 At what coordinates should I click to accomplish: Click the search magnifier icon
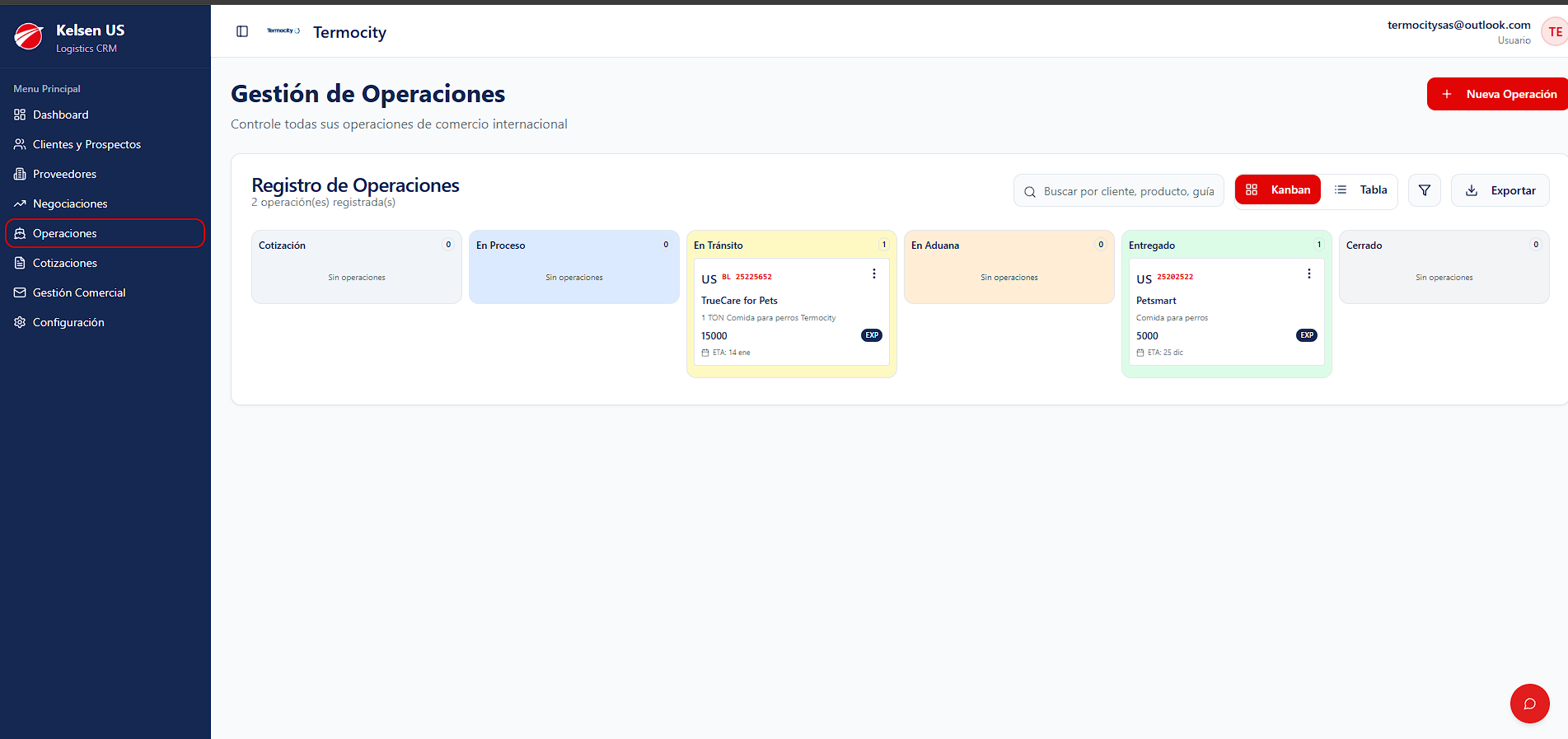pyautogui.click(x=1030, y=192)
